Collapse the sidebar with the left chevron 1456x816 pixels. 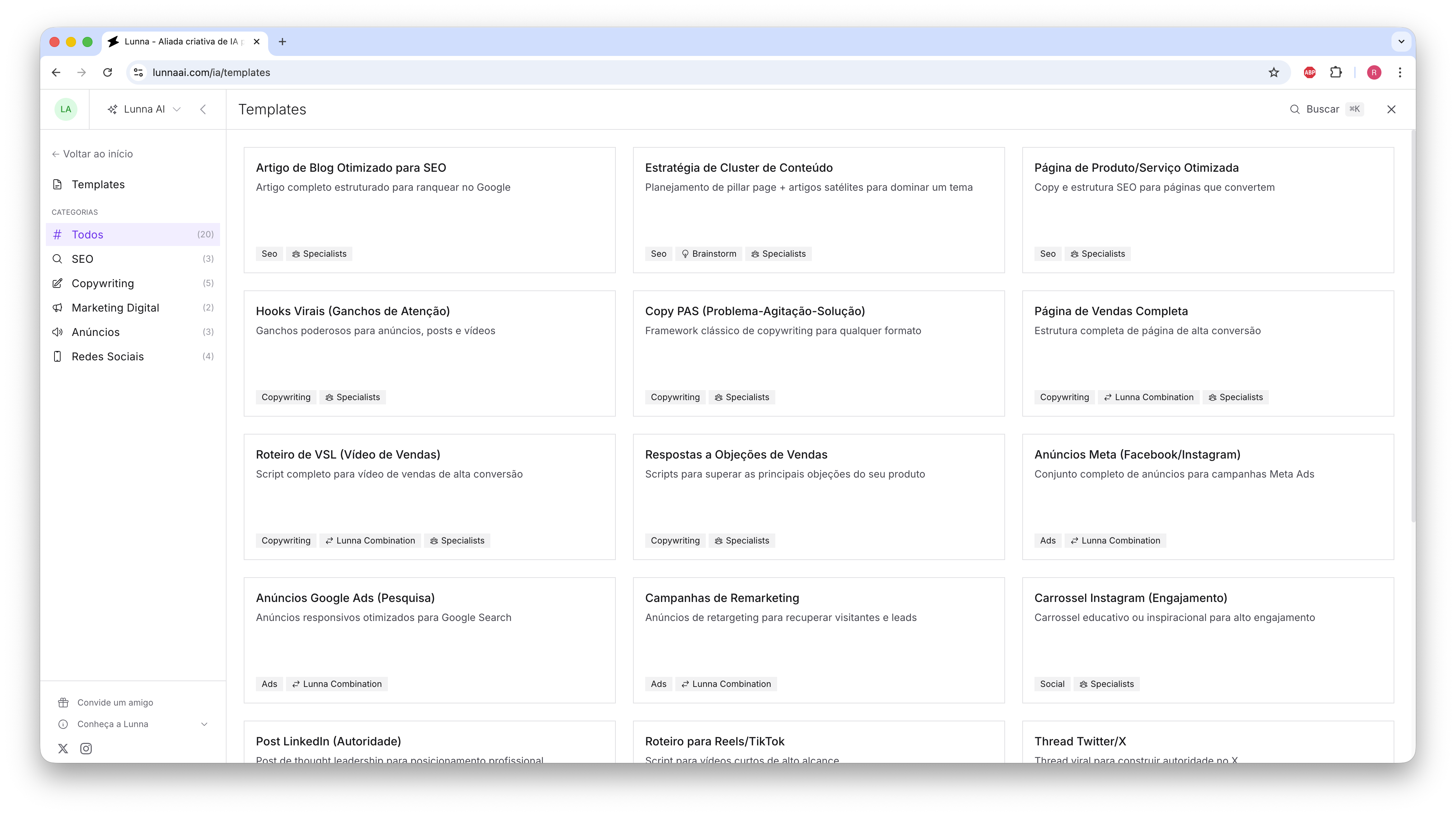[203, 109]
